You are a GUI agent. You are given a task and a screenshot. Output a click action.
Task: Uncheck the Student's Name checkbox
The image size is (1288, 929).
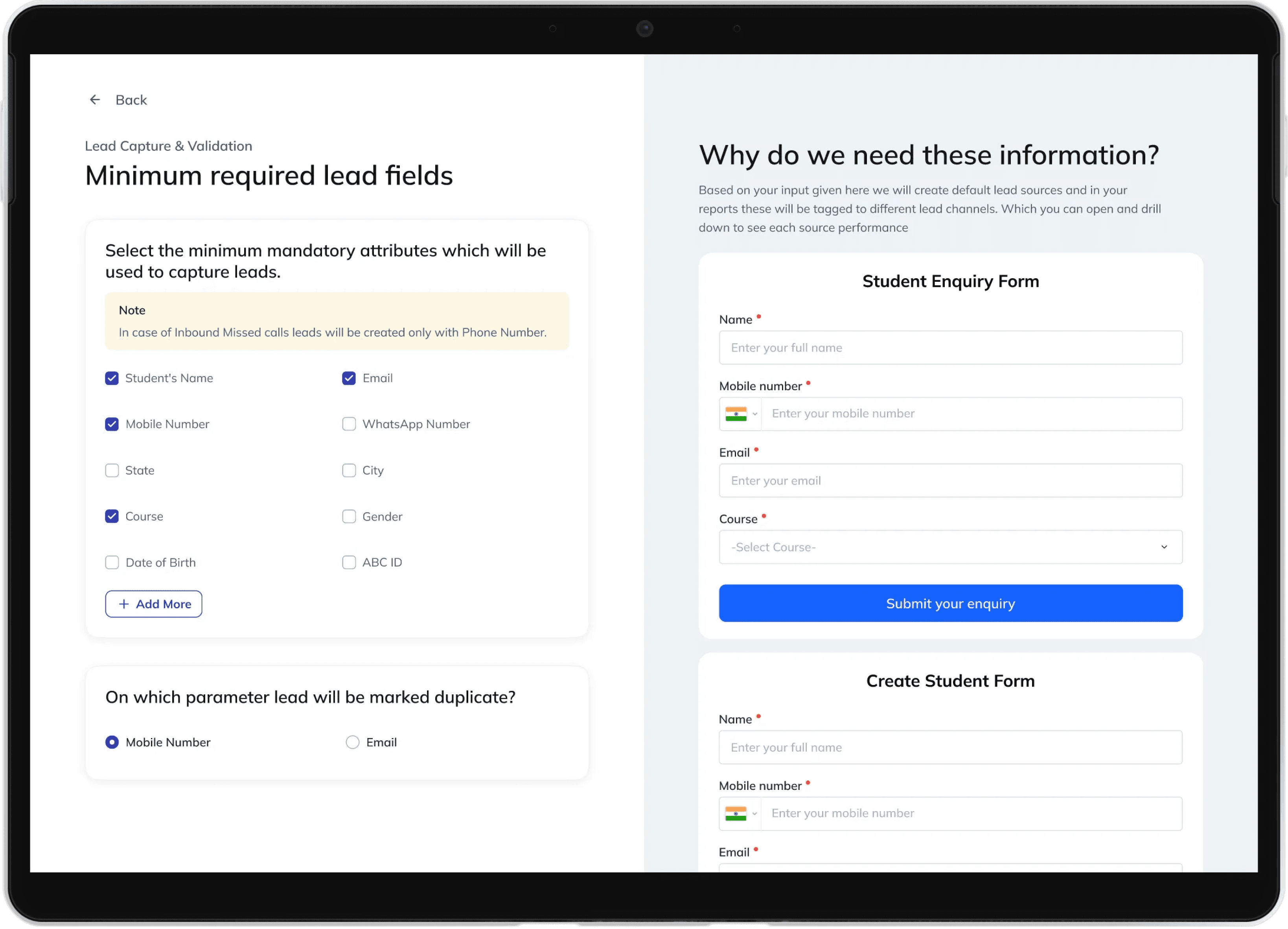(x=112, y=378)
